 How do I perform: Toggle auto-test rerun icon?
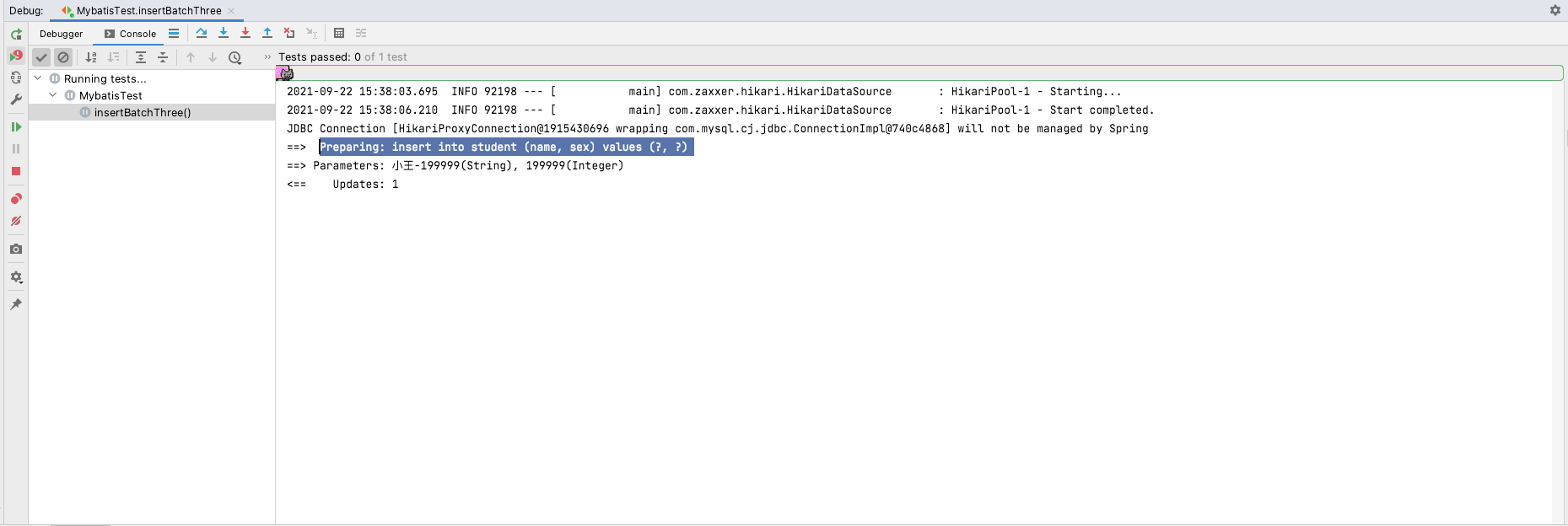[16, 78]
